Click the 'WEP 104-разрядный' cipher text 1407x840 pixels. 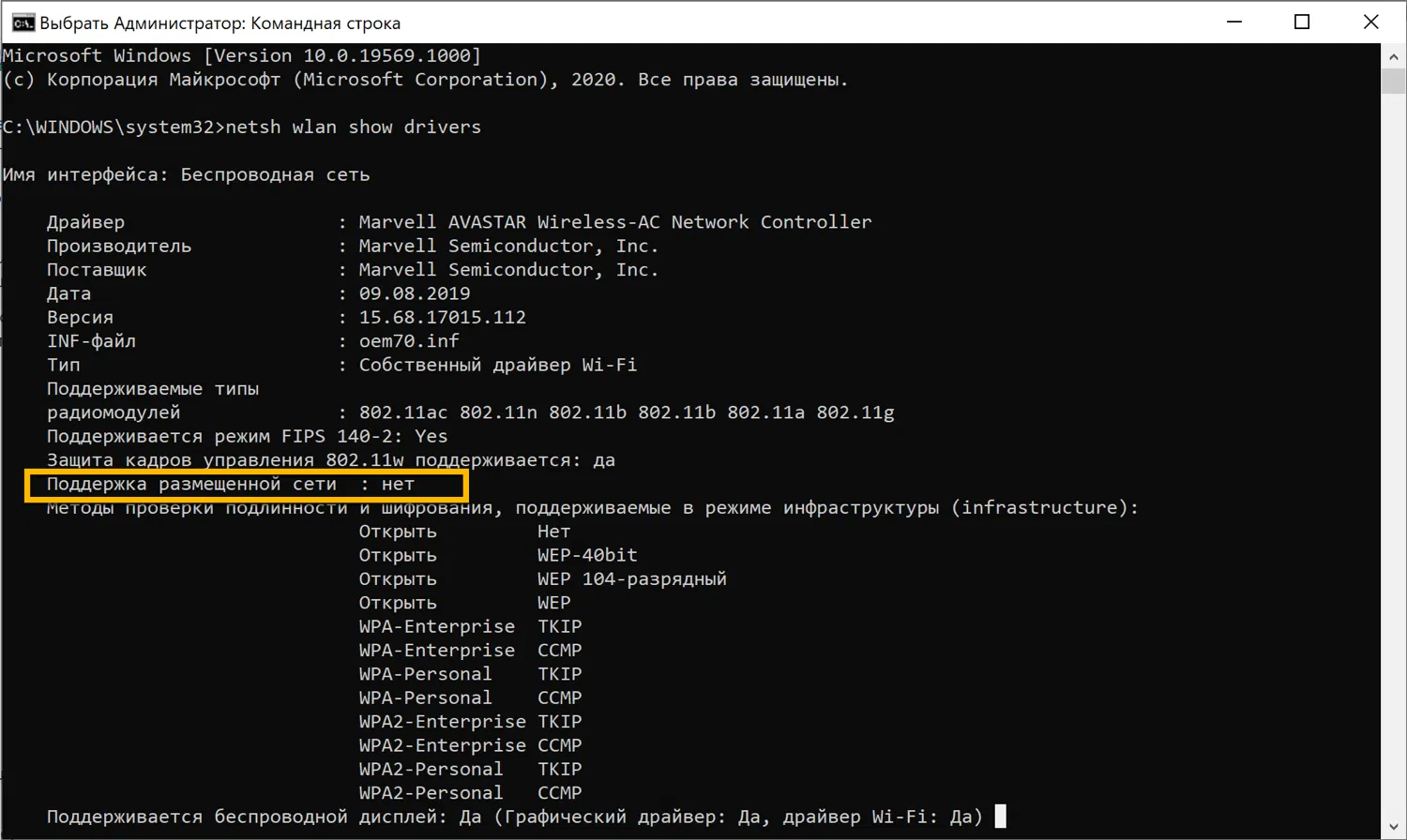(632, 579)
